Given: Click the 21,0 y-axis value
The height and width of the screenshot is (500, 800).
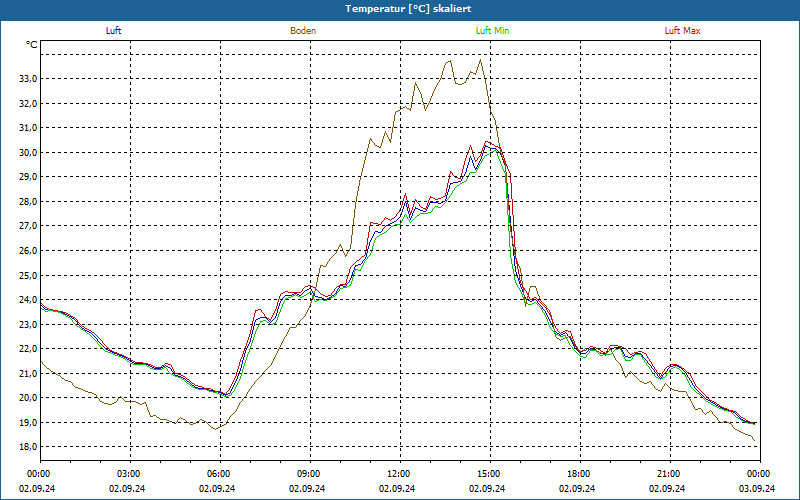Looking at the screenshot, I should click(x=29, y=373).
